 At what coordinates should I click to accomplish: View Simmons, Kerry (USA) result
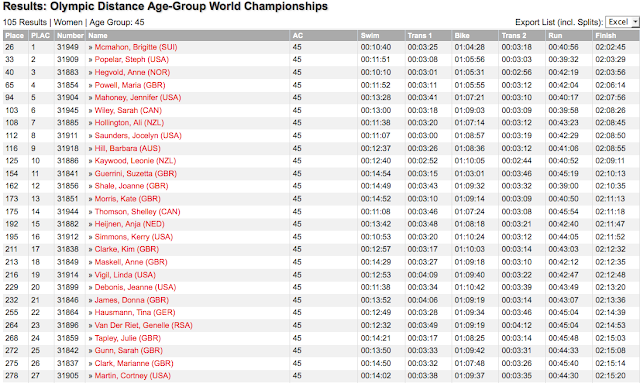(x=133, y=237)
